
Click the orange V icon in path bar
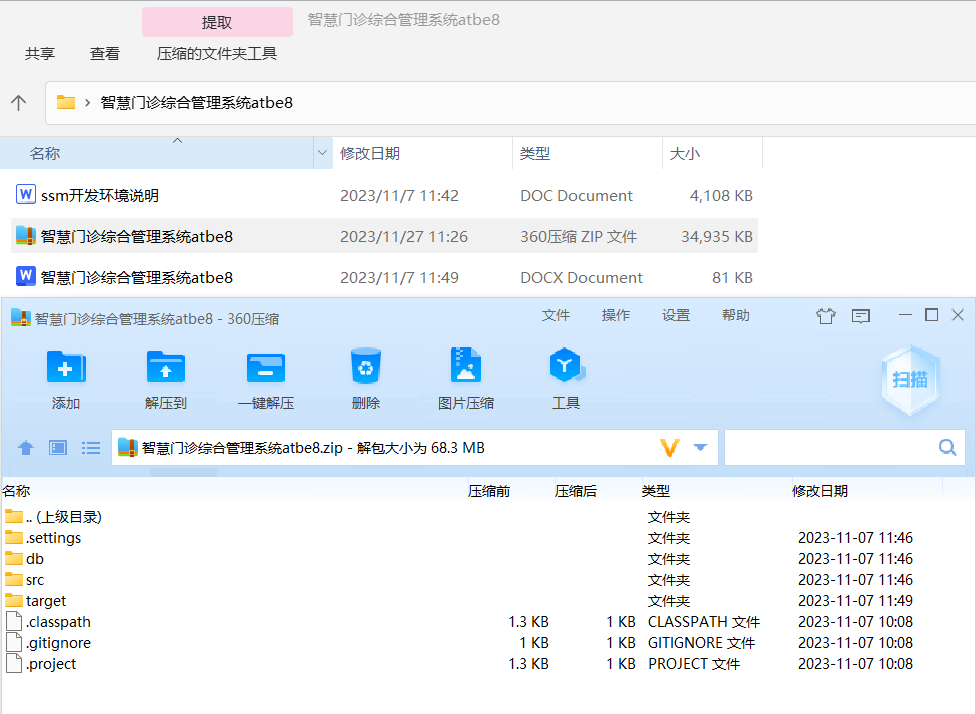669,448
